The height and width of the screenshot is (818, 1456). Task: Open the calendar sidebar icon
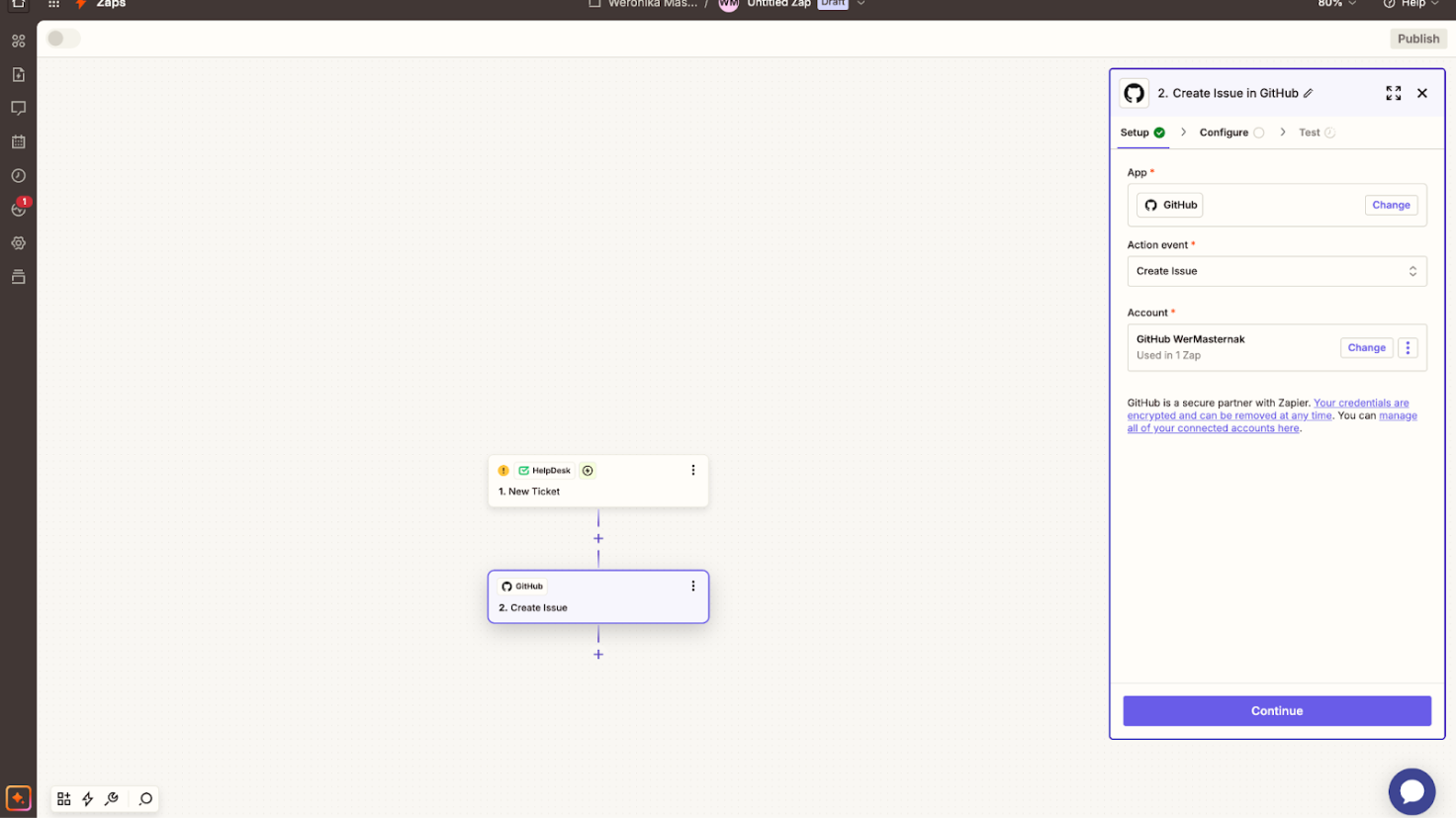(18, 141)
